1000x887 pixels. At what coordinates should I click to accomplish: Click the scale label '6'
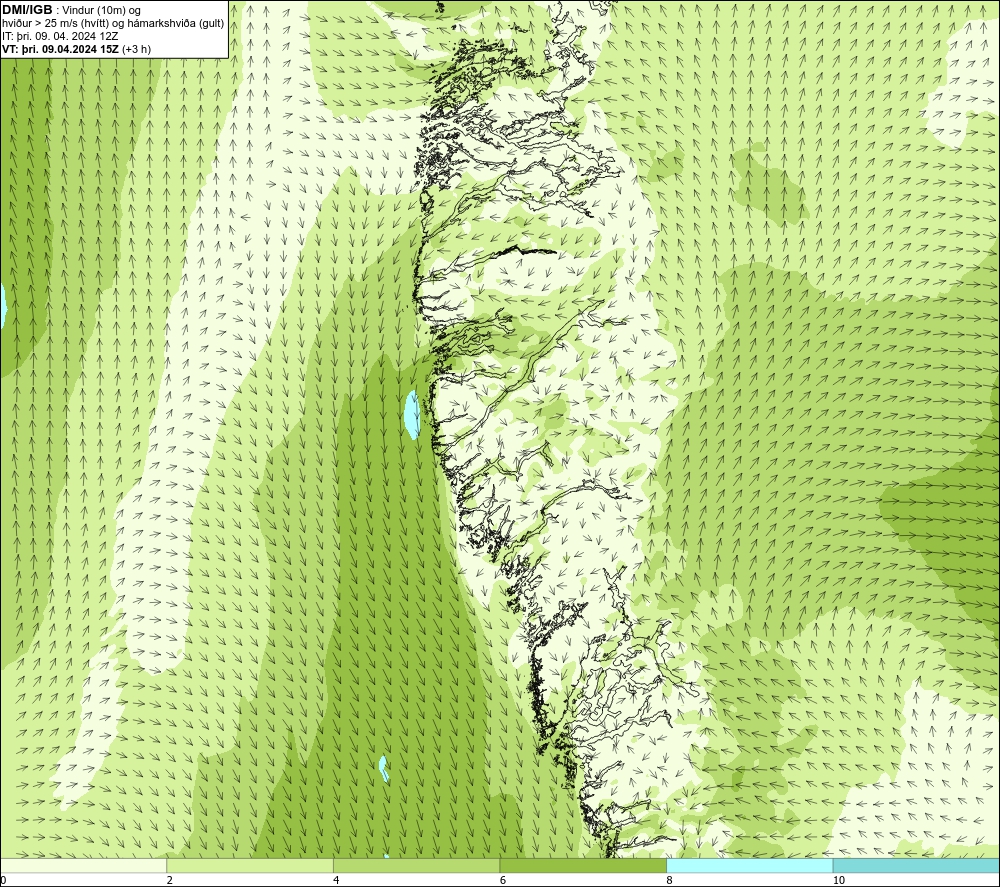pos(503,880)
